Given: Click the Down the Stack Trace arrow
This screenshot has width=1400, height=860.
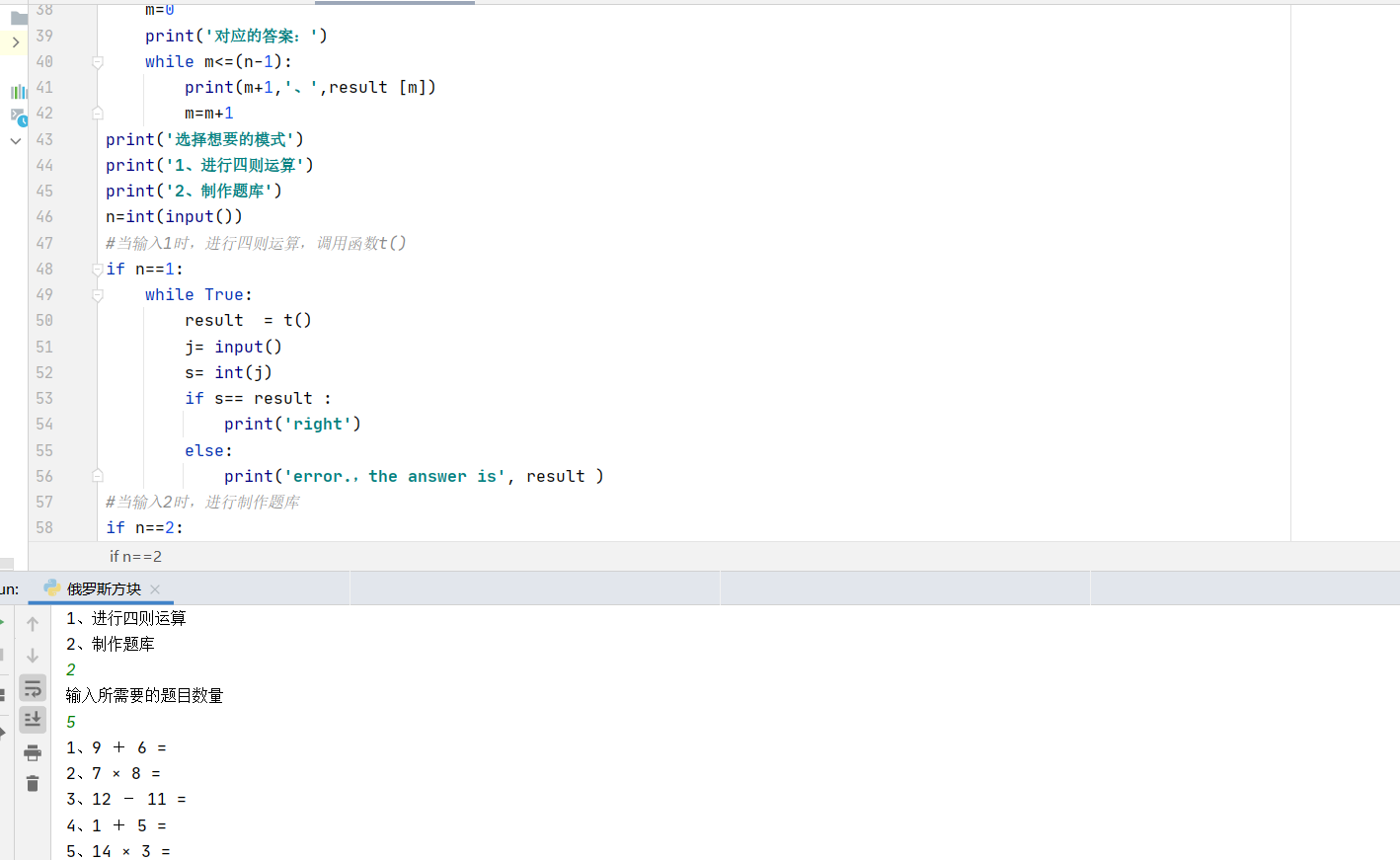Looking at the screenshot, I should (x=33, y=656).
